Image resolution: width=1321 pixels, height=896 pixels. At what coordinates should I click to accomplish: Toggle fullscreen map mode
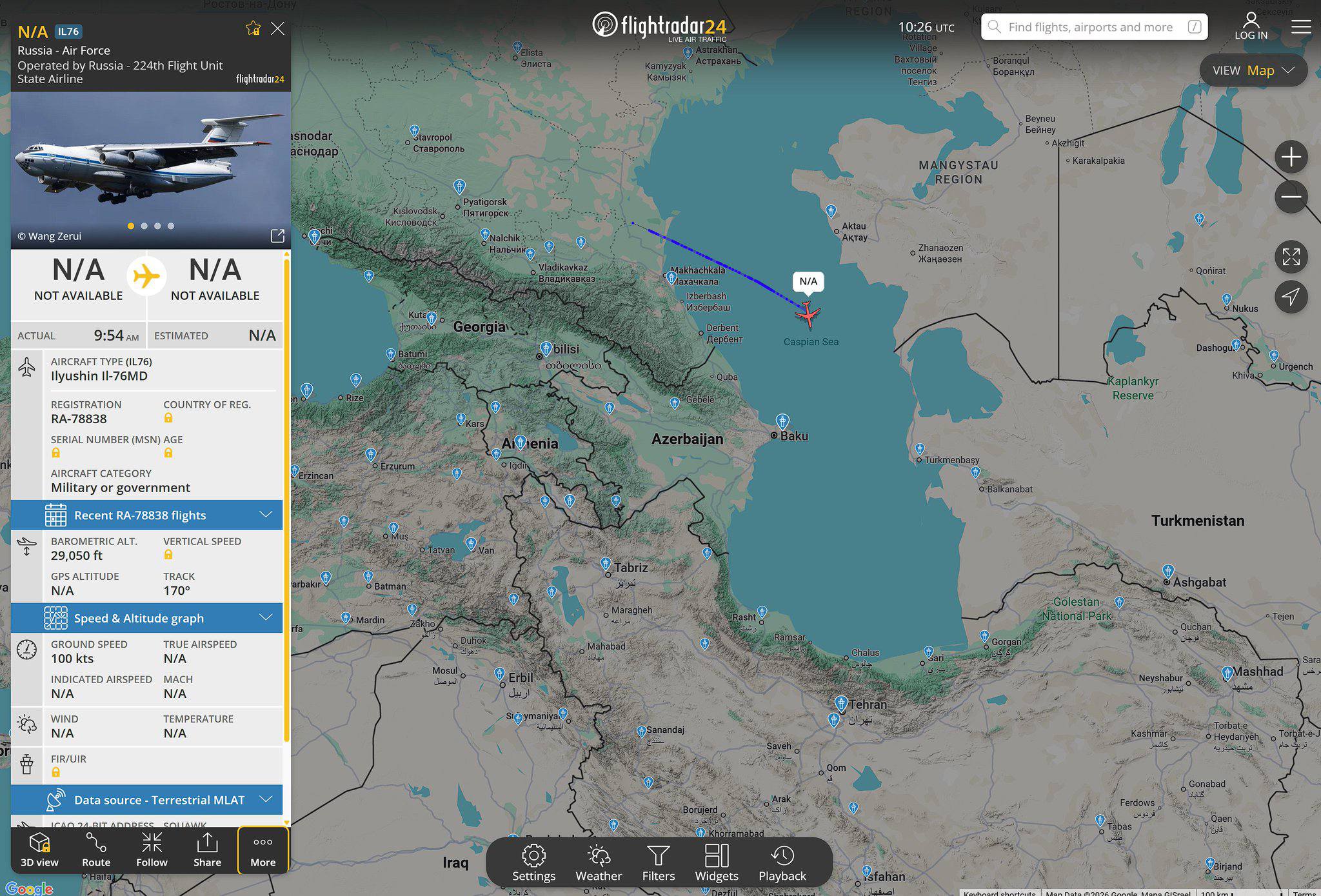[x=1291, y=257]
